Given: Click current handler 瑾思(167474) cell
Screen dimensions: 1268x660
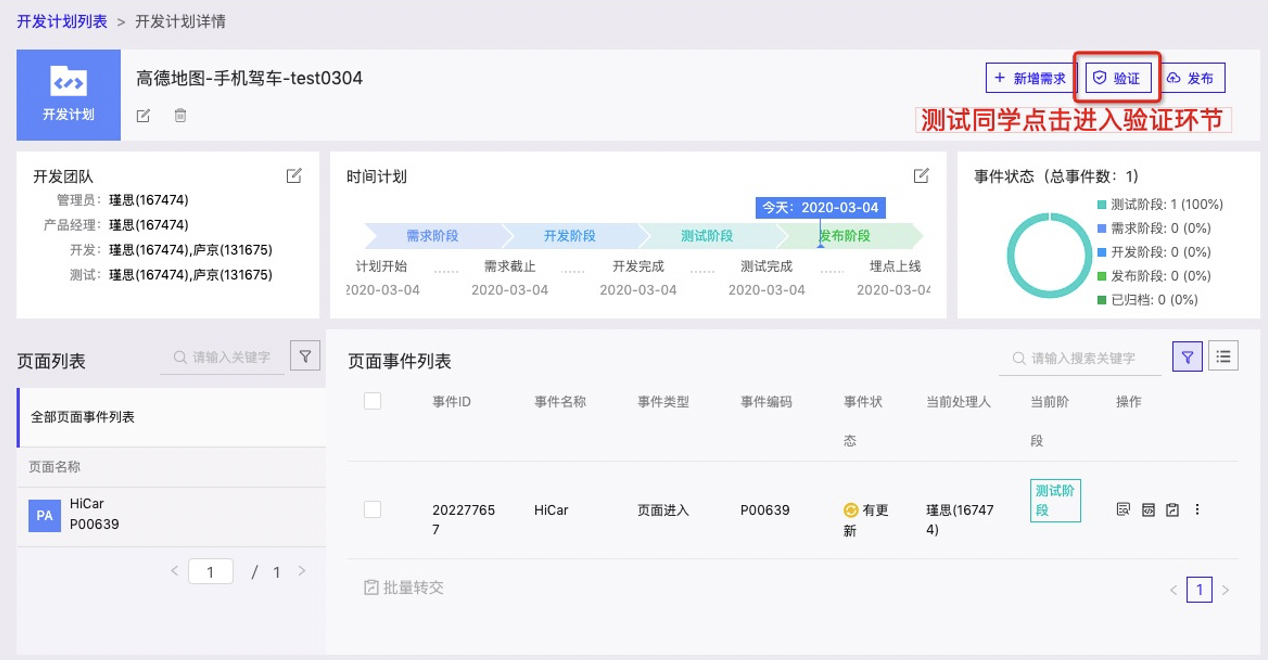Looking at the screenshot, I should [960, 519].
